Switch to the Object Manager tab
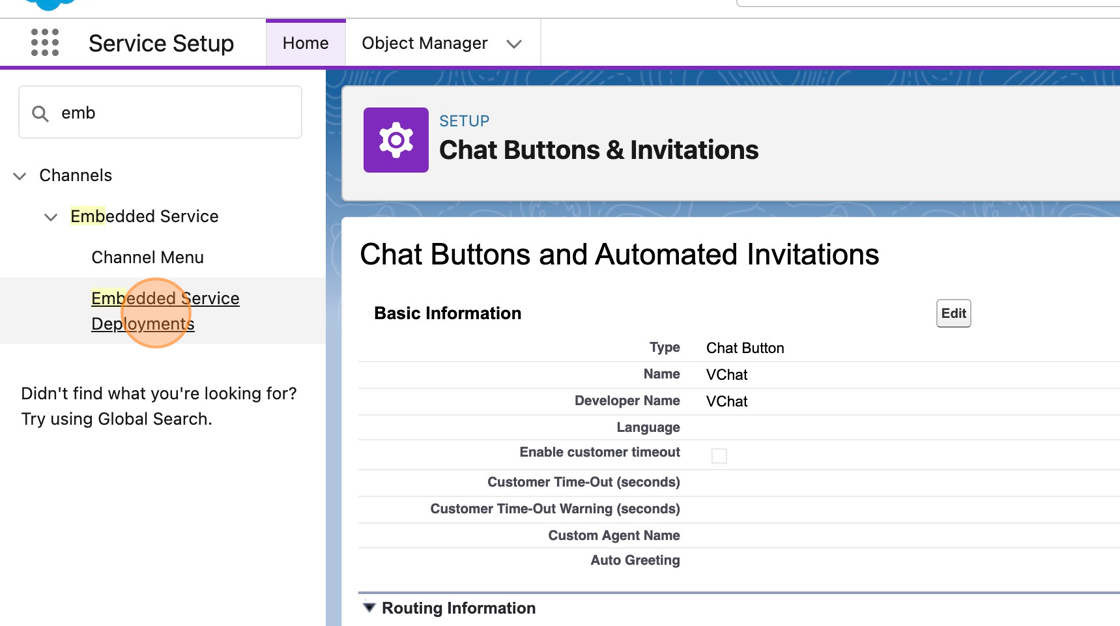The width and height of the screenshot is (1120, 626). click(x=424, y=44)
